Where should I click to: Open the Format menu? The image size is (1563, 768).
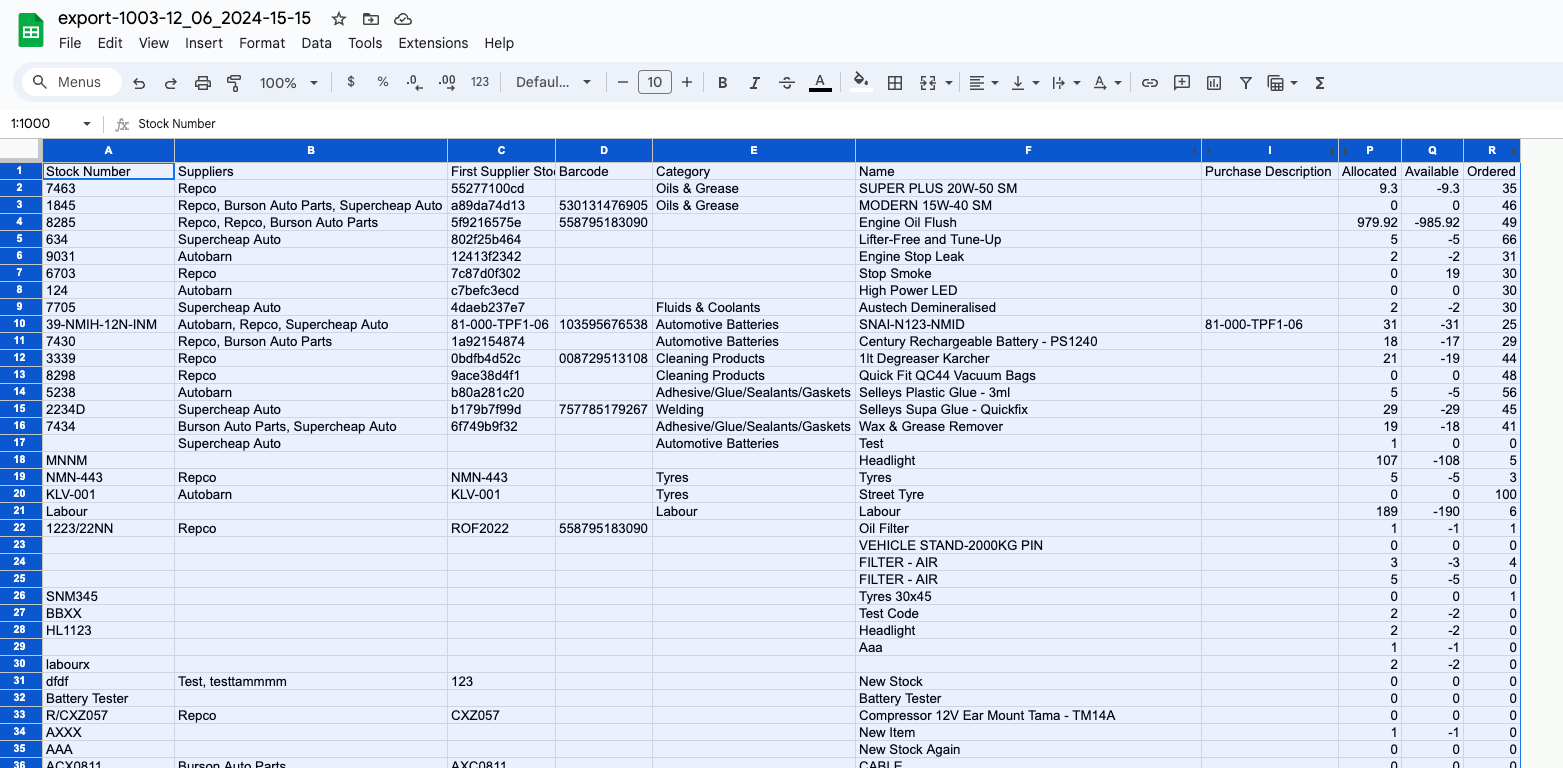[262, 43]
